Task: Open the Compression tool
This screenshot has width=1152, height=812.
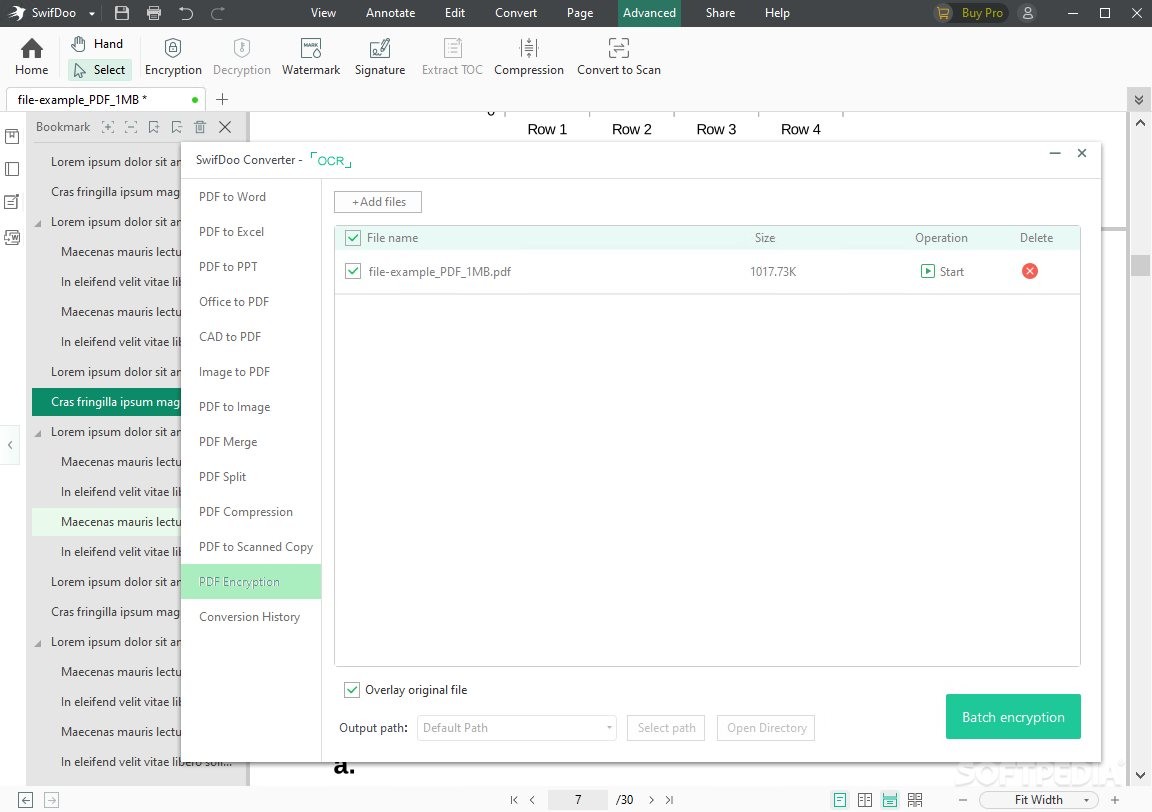Action: 528,57
